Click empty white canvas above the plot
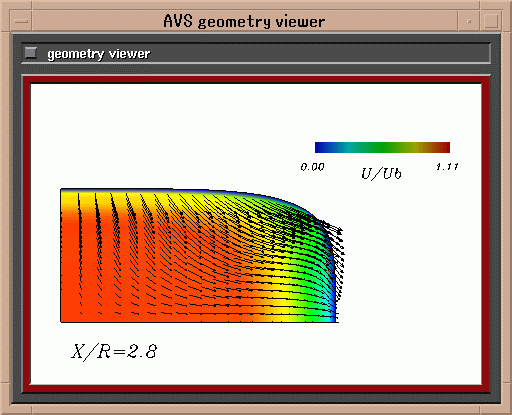Image resolution: width=512 pixels, height=415 pixels. click(x=167, y=133)
